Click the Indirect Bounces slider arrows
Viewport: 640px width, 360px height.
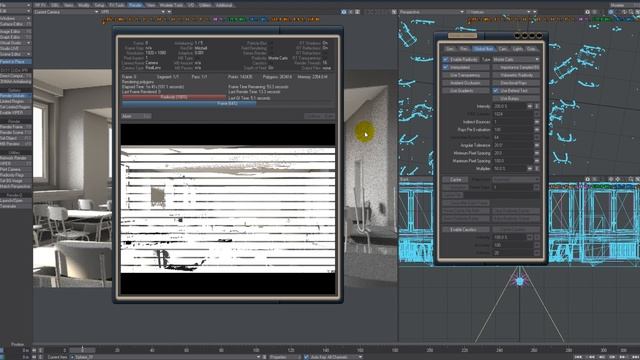tap(537, 122)
